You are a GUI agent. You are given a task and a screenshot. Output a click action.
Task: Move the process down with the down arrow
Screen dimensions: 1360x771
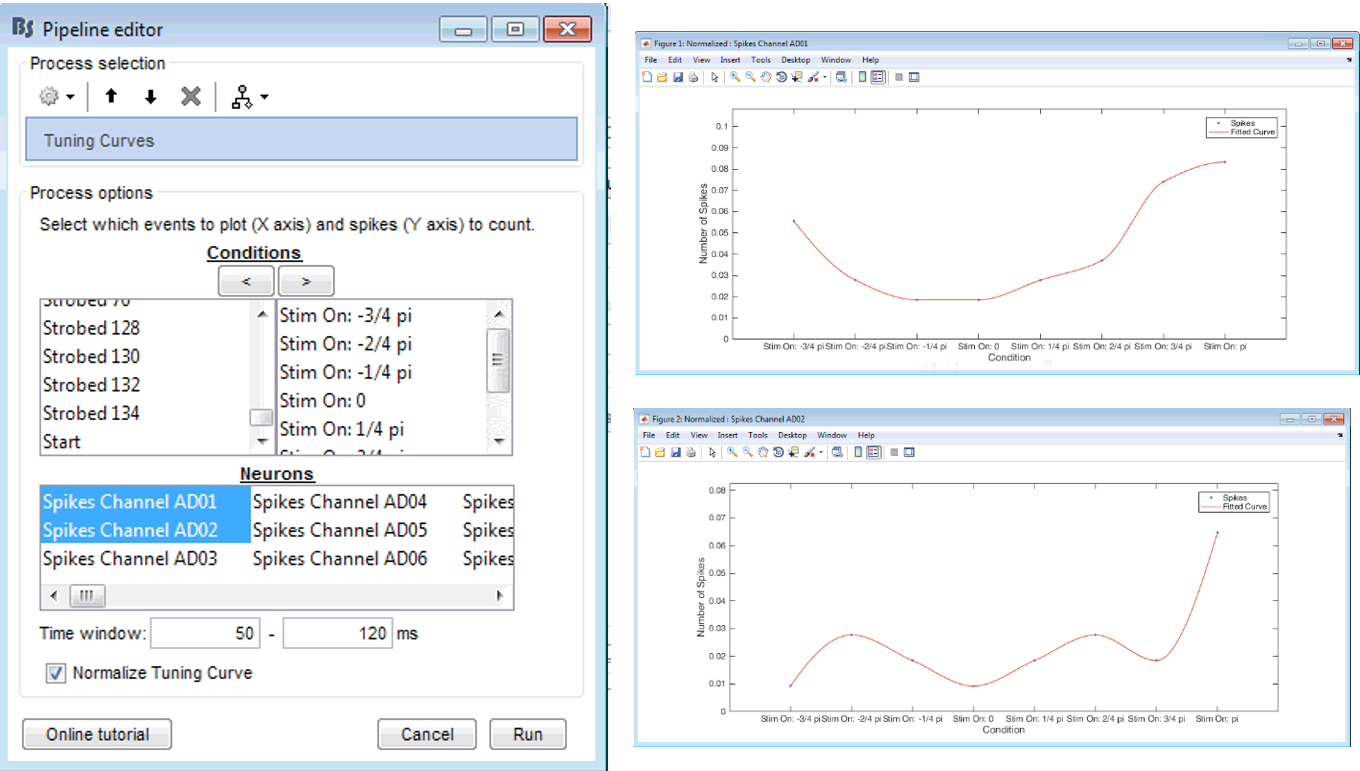click(151, 97)
